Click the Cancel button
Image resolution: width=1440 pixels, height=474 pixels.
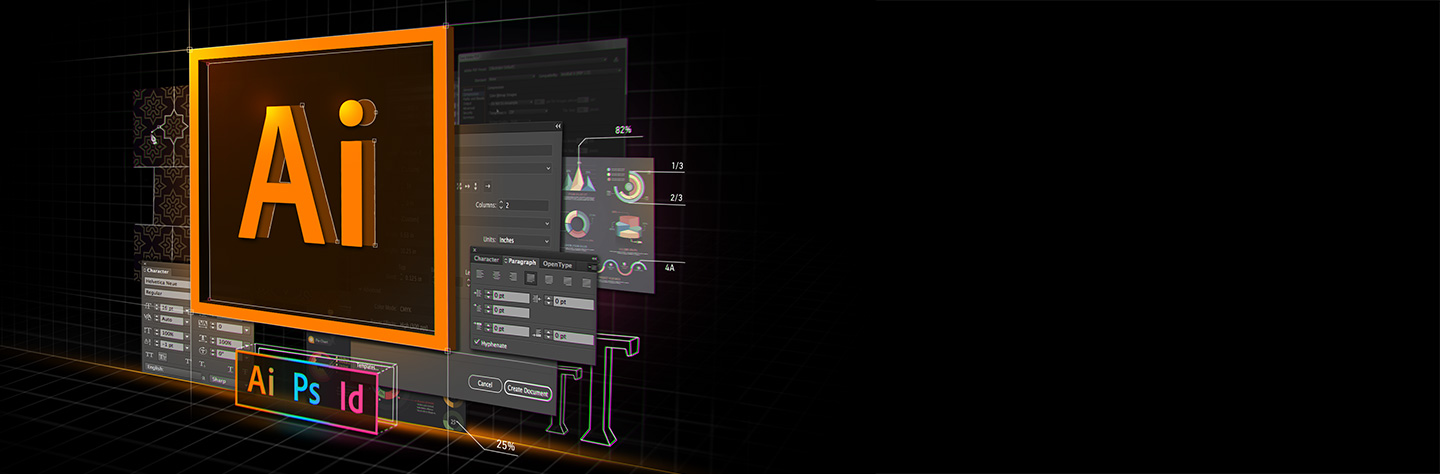pos(485,384)
